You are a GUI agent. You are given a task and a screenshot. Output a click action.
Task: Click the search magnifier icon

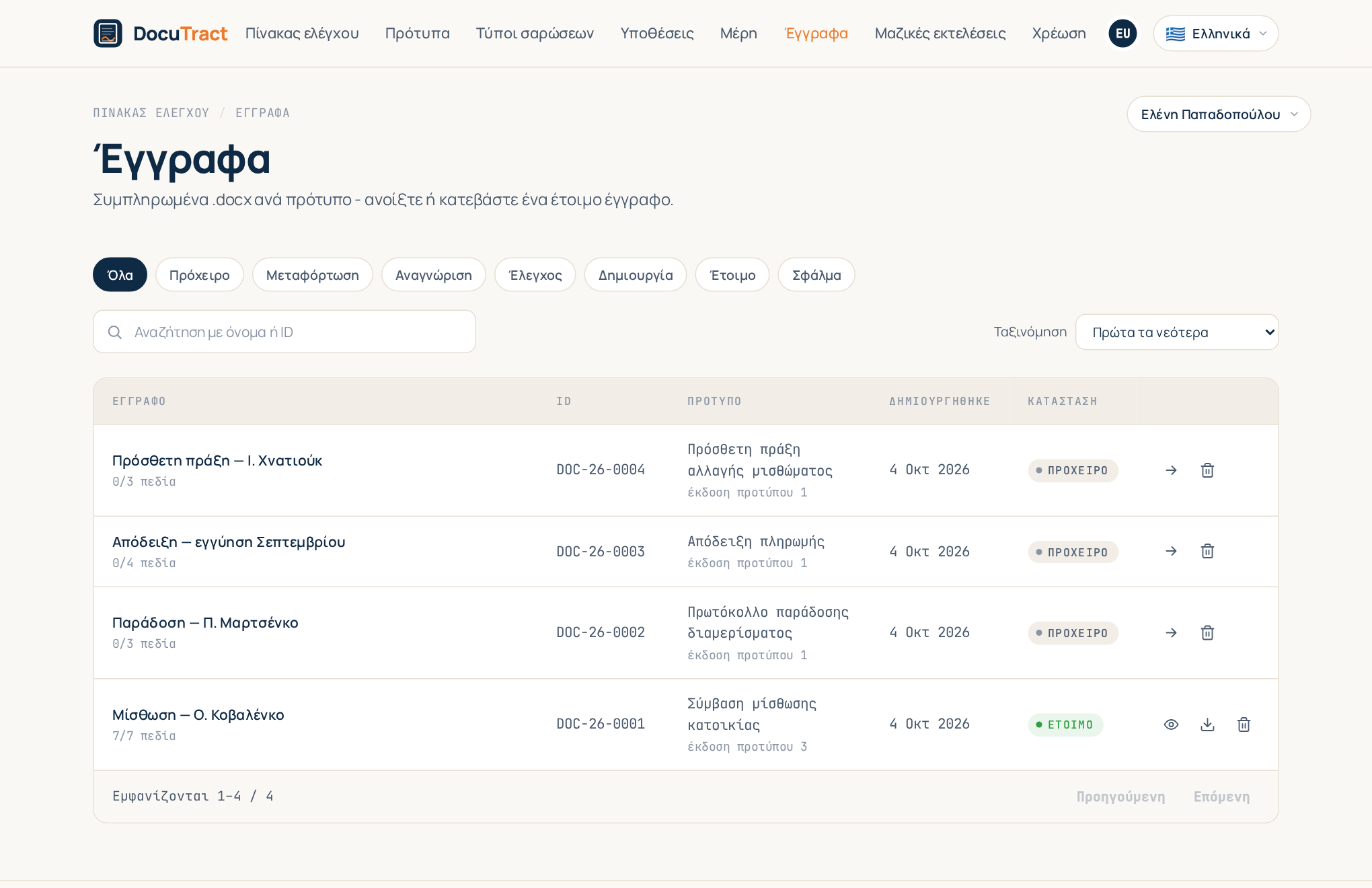115,332
